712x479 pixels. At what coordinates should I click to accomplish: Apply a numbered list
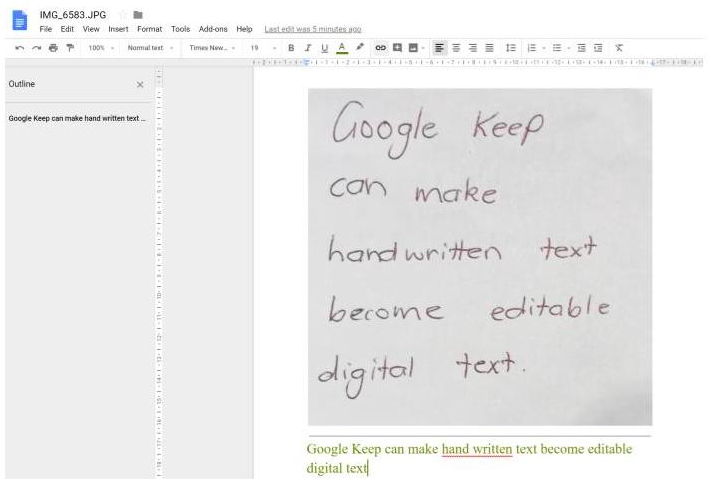531,48
